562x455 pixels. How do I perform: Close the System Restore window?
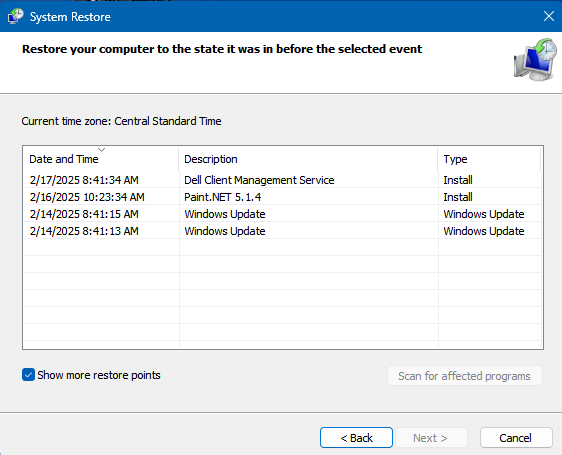tap(548, 16)
